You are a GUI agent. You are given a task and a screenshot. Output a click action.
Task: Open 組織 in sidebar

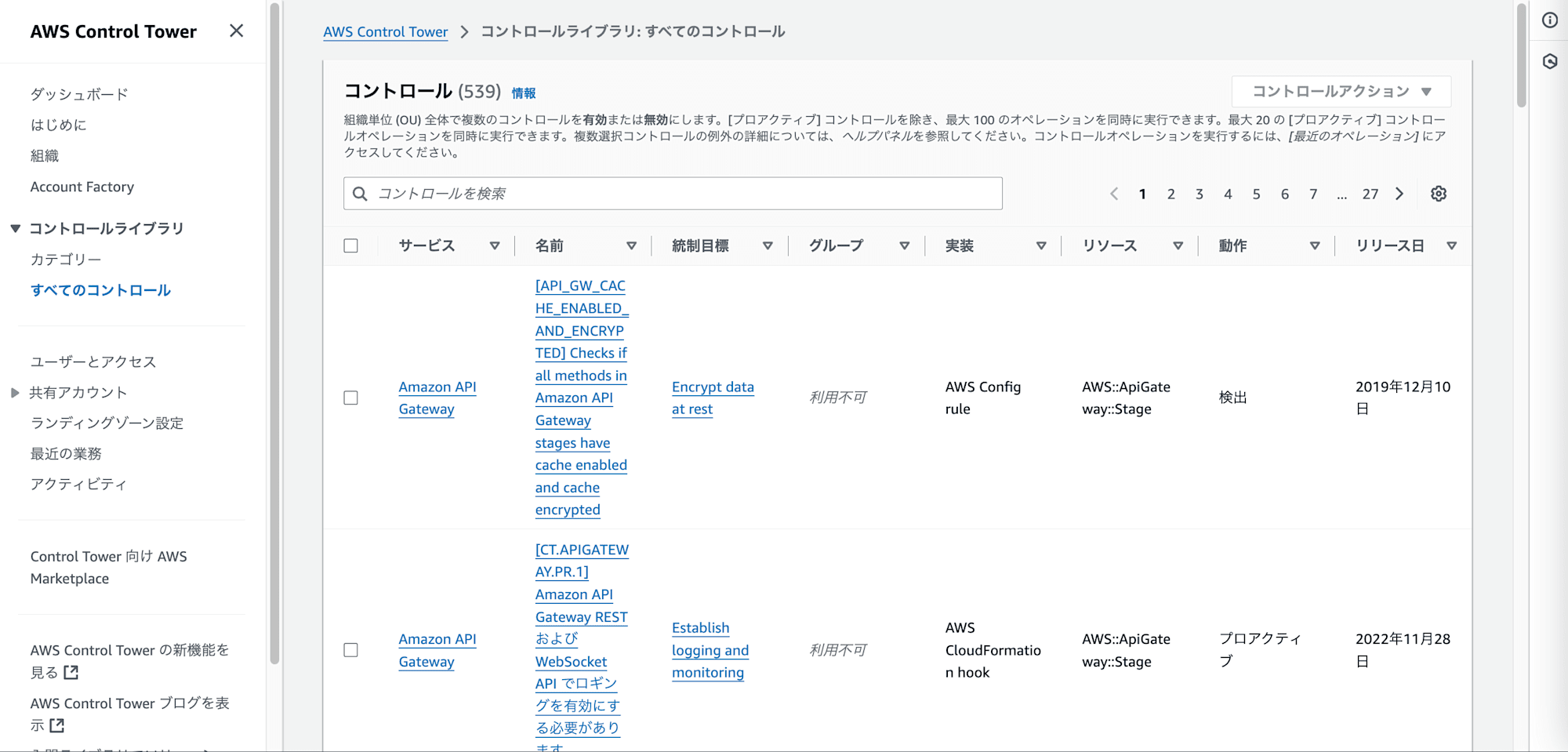(x=45, y=155)
